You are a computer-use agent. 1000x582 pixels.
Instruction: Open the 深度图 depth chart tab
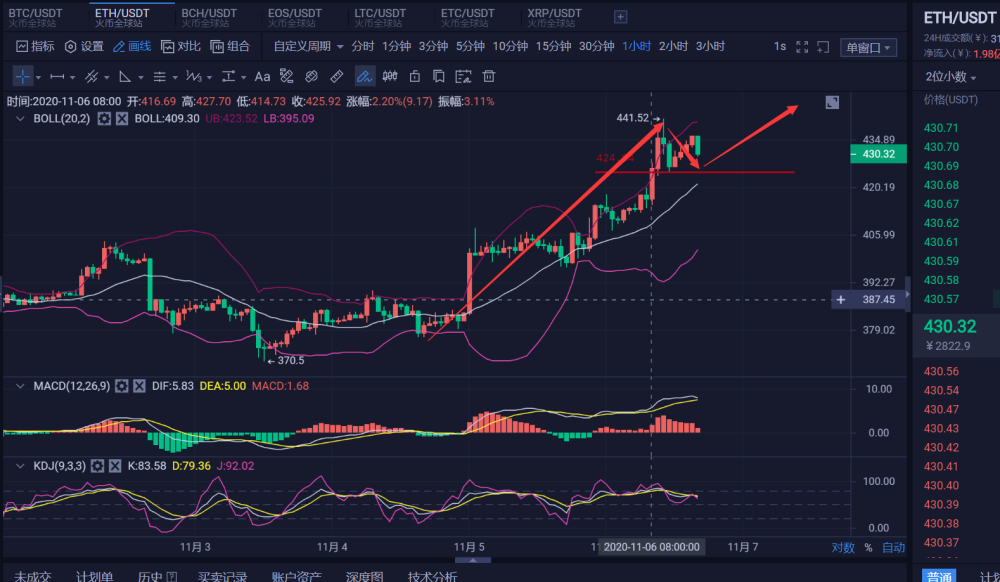click(364, 576)
